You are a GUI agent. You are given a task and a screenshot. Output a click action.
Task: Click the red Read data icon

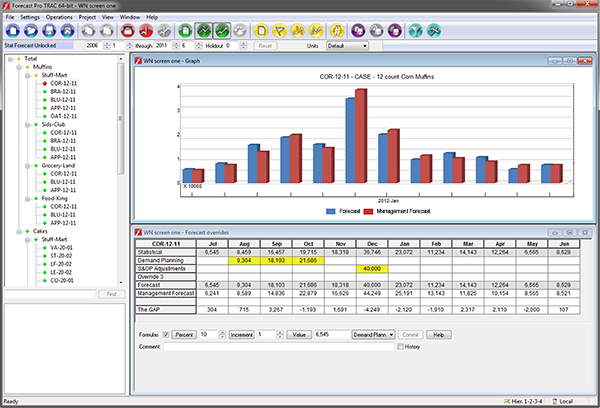[128, 31]
